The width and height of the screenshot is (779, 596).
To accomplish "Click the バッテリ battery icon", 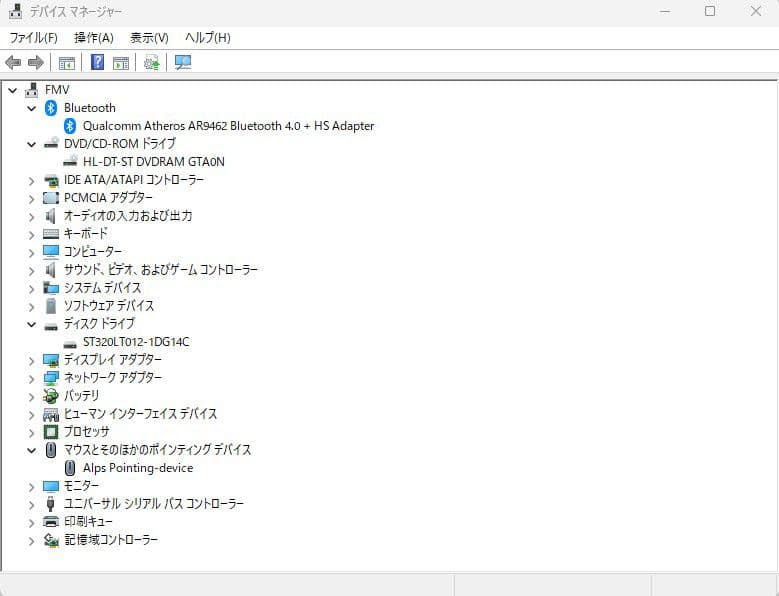I will (51, 396).
